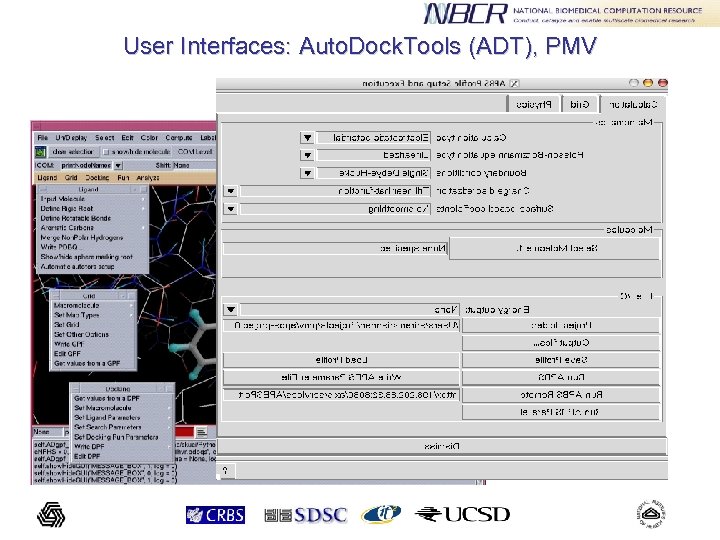Open the Edit menu in PMV
The height and width of the screenshot is (540, 720).
point(127,138)
